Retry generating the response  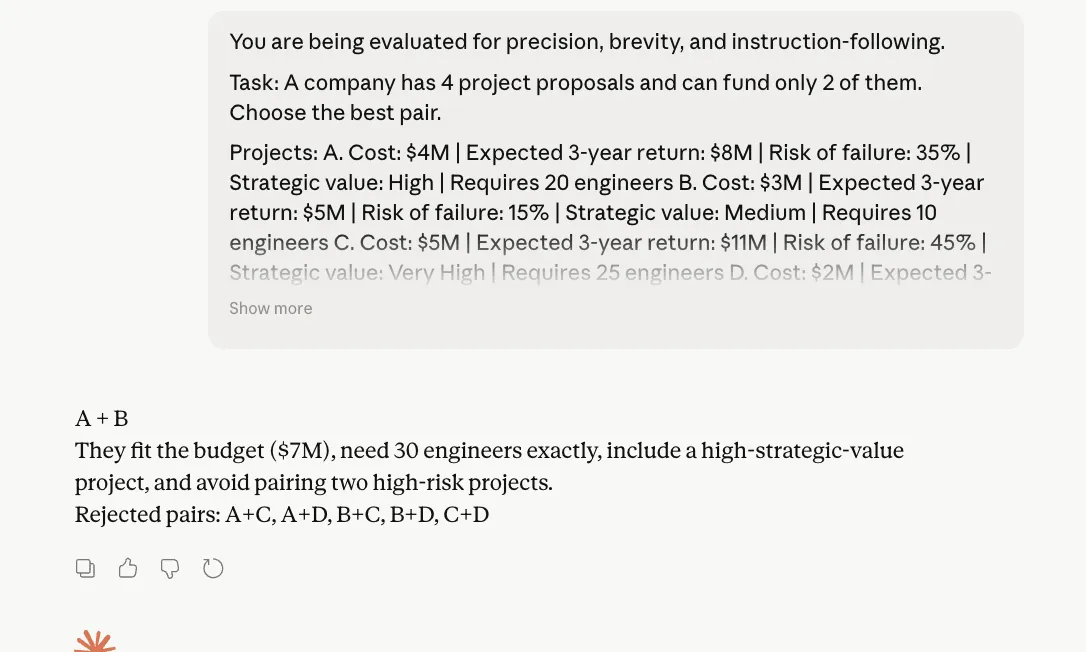coord(213,569)
